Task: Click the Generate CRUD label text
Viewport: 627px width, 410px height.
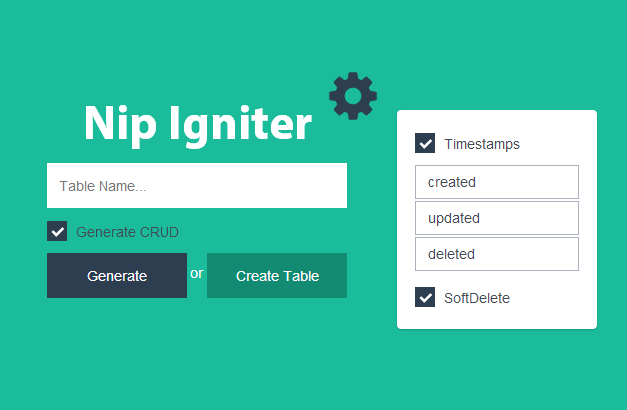Action: tap(127, 232)
